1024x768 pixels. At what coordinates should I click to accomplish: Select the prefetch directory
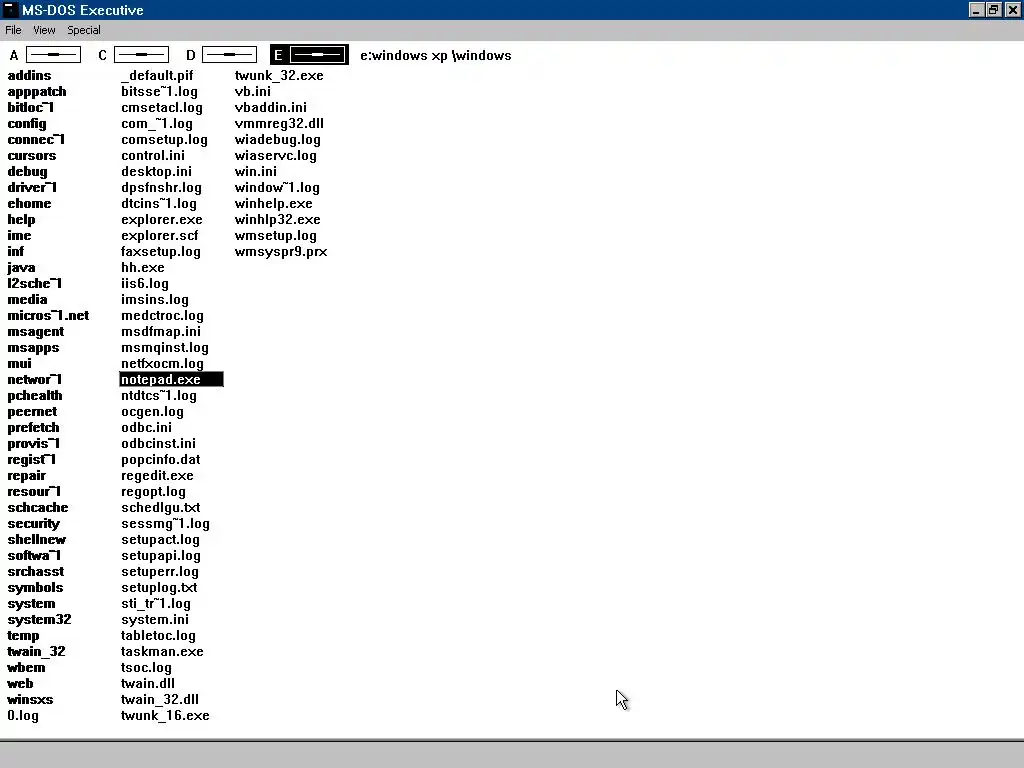point(33,428)
